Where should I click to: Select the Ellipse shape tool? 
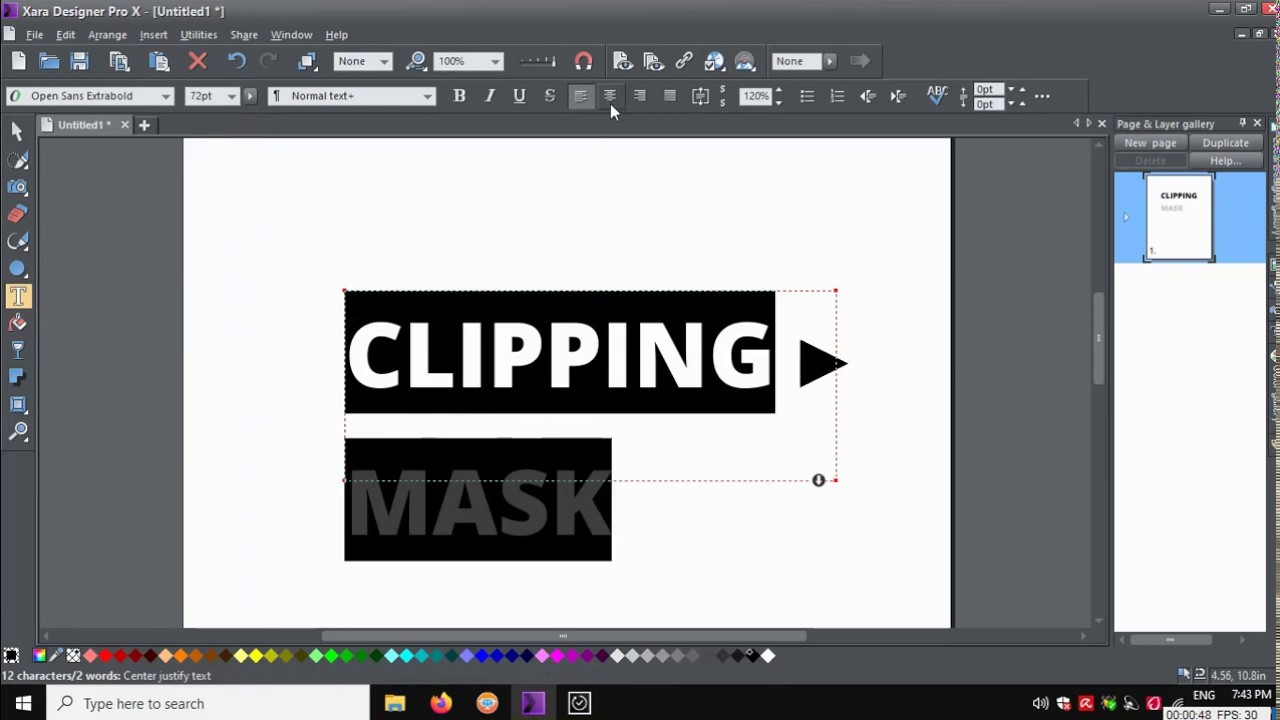(x=17, y=268)
